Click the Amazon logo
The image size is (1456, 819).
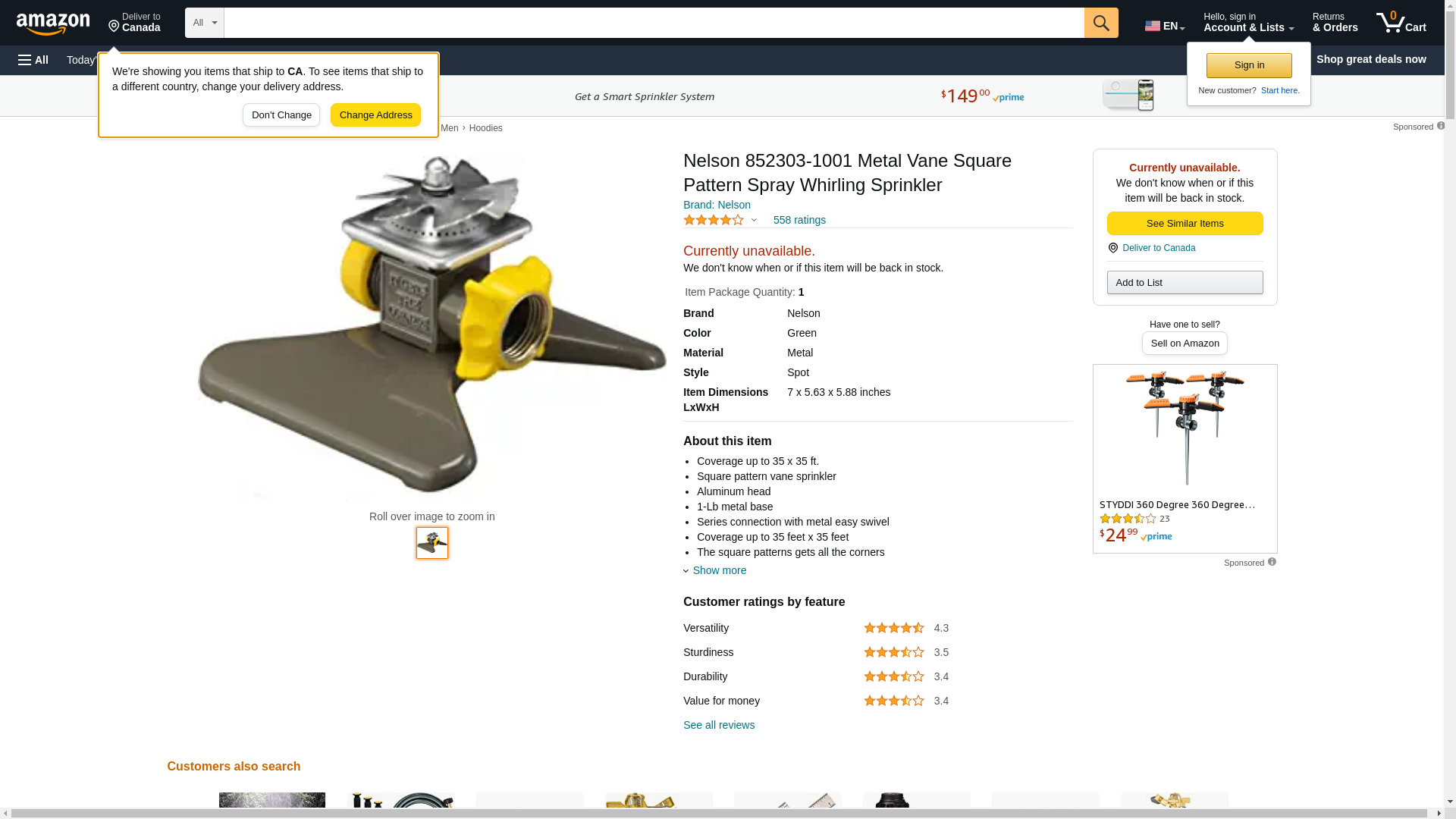53,24
